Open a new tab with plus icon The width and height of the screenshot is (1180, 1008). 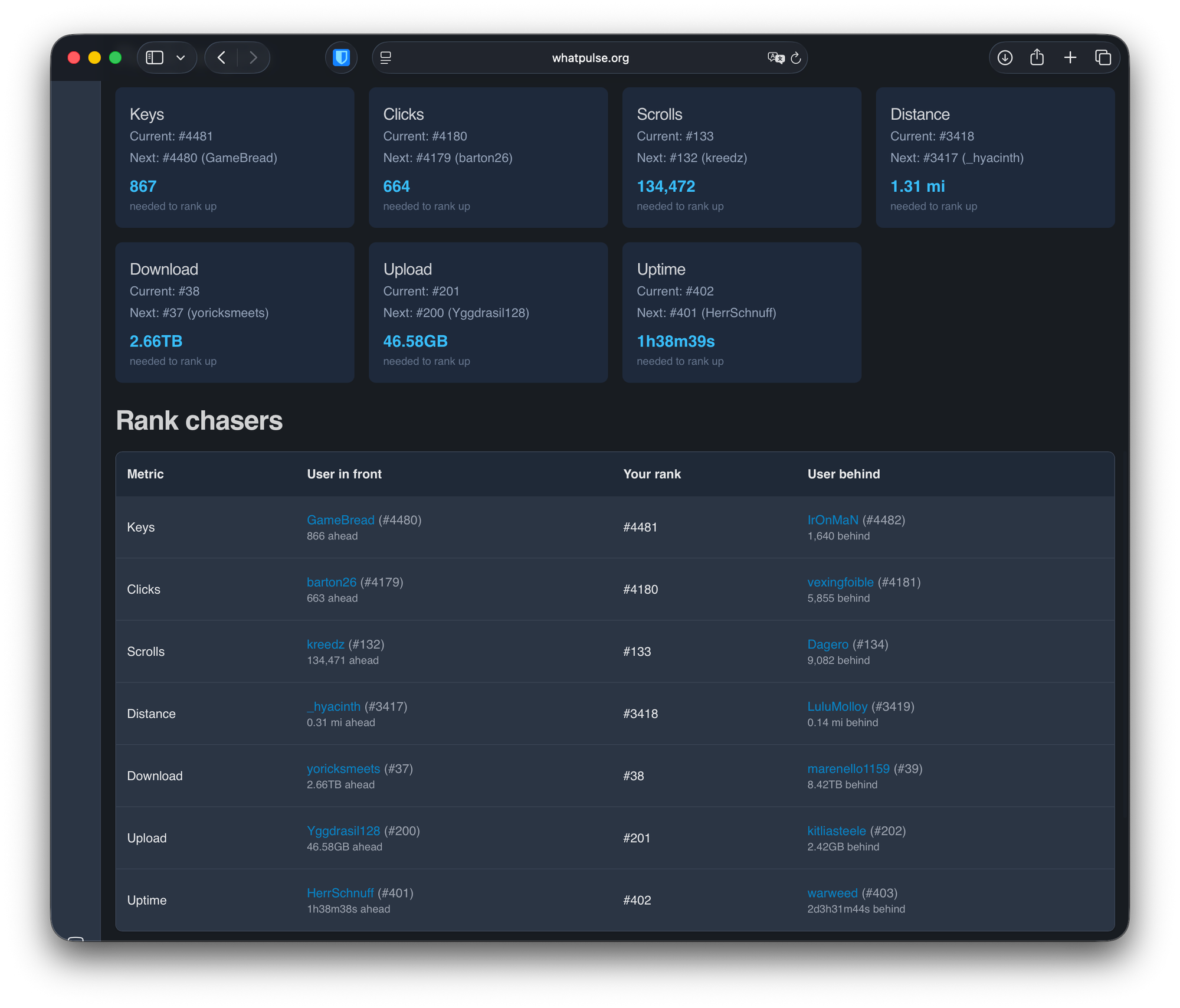[1070, 58]
